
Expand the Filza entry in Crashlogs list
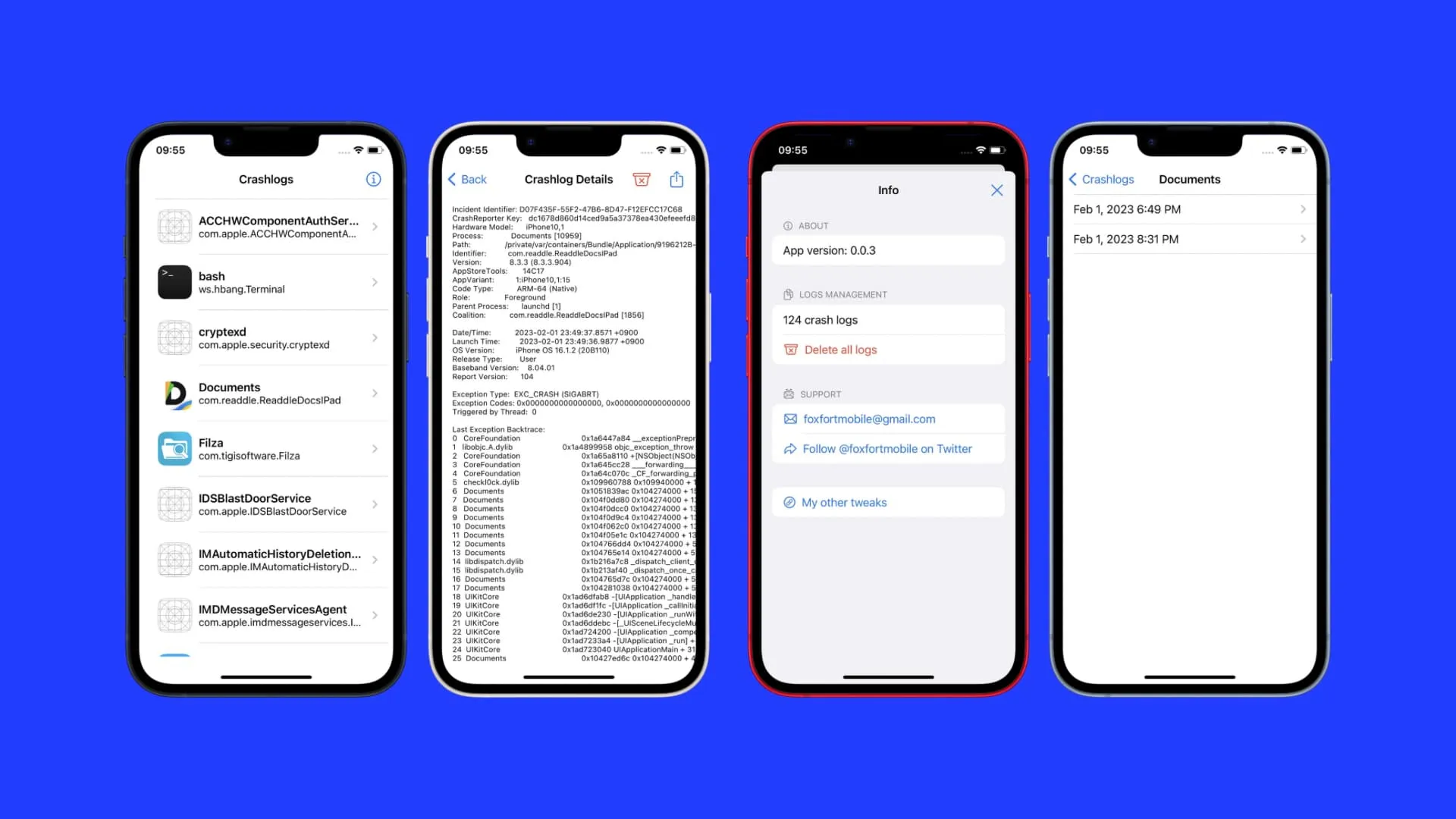pyautogui.click(x=376, y=448)
